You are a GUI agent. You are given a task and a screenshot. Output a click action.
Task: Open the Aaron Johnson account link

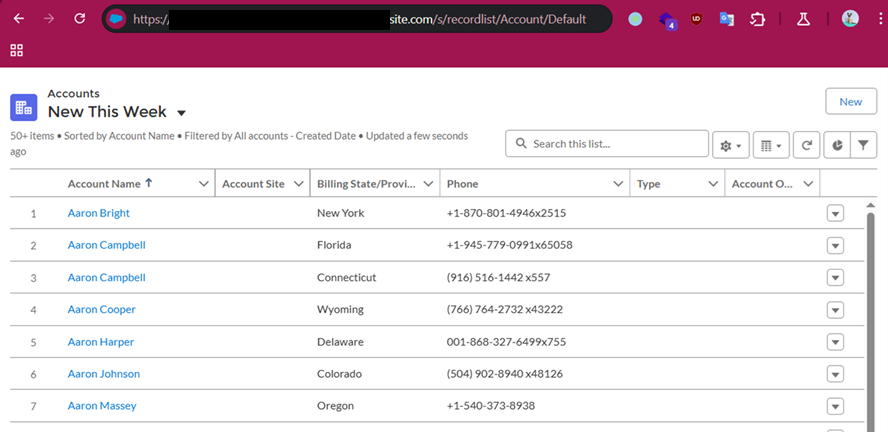104,374
